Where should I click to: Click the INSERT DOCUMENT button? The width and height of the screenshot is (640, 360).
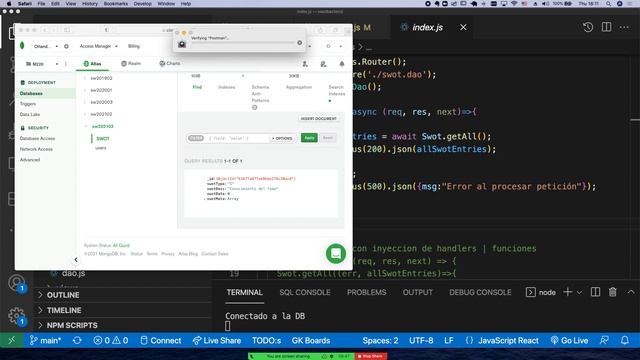319,118
